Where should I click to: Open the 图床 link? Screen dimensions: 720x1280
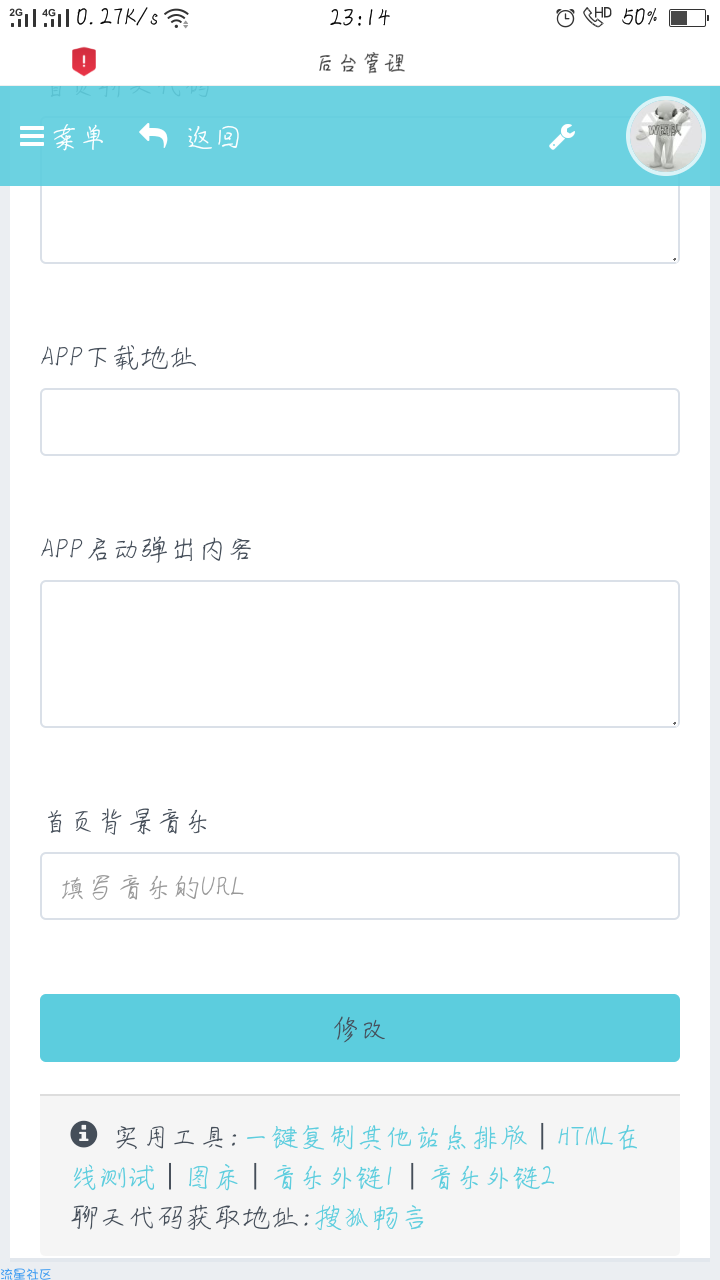(213, 1178)
